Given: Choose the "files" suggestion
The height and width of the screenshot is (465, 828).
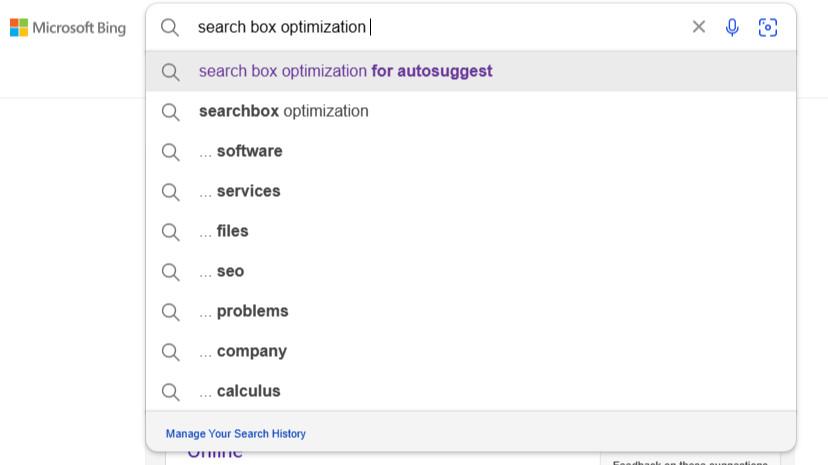Looking at the screenshot, I should point(232,231).
